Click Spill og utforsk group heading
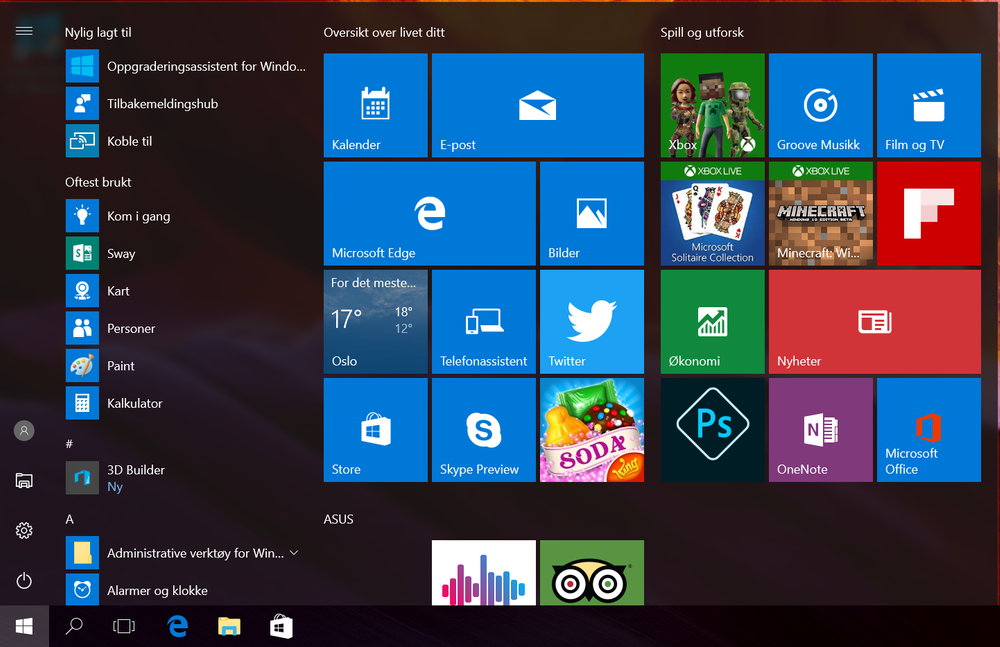1000x647 pixels. [702, 33]
